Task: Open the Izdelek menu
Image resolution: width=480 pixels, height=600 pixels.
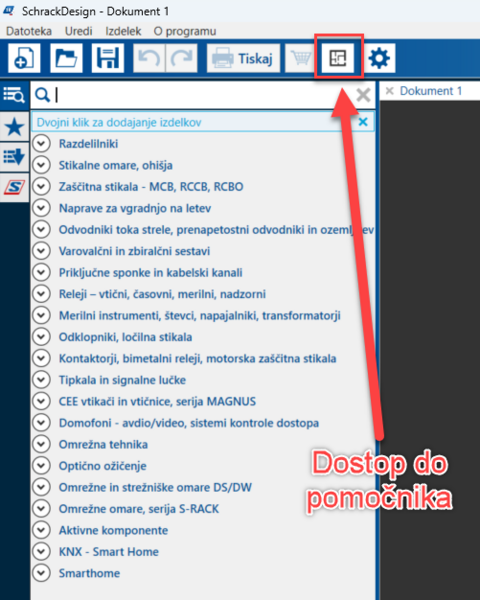Action: pos(123,31)
